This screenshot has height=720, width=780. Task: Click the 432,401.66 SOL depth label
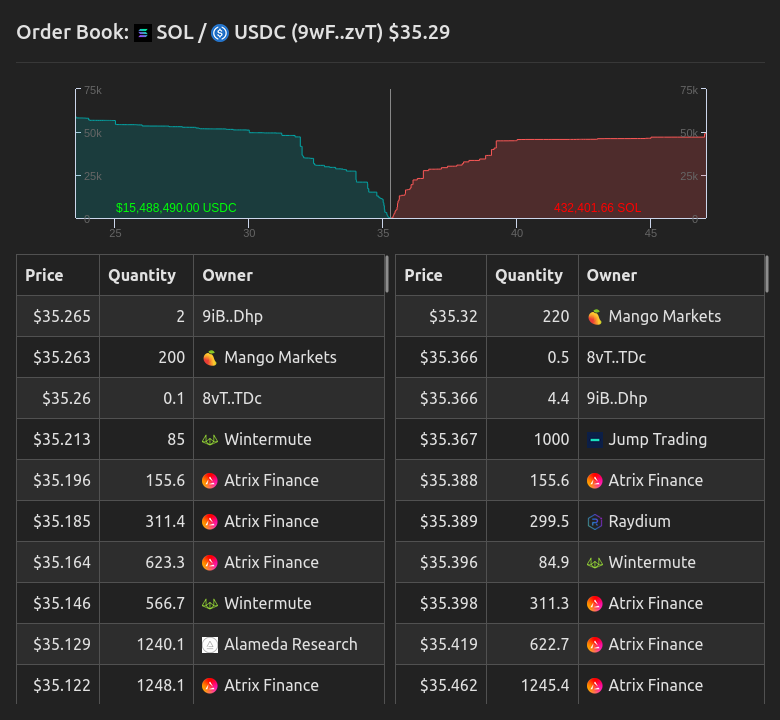point(597,208)
